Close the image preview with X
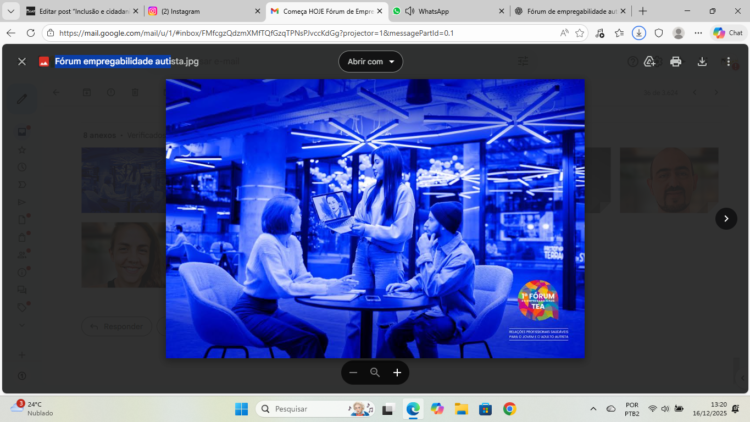The image size is (750, 422). click(x=22, y=61)
